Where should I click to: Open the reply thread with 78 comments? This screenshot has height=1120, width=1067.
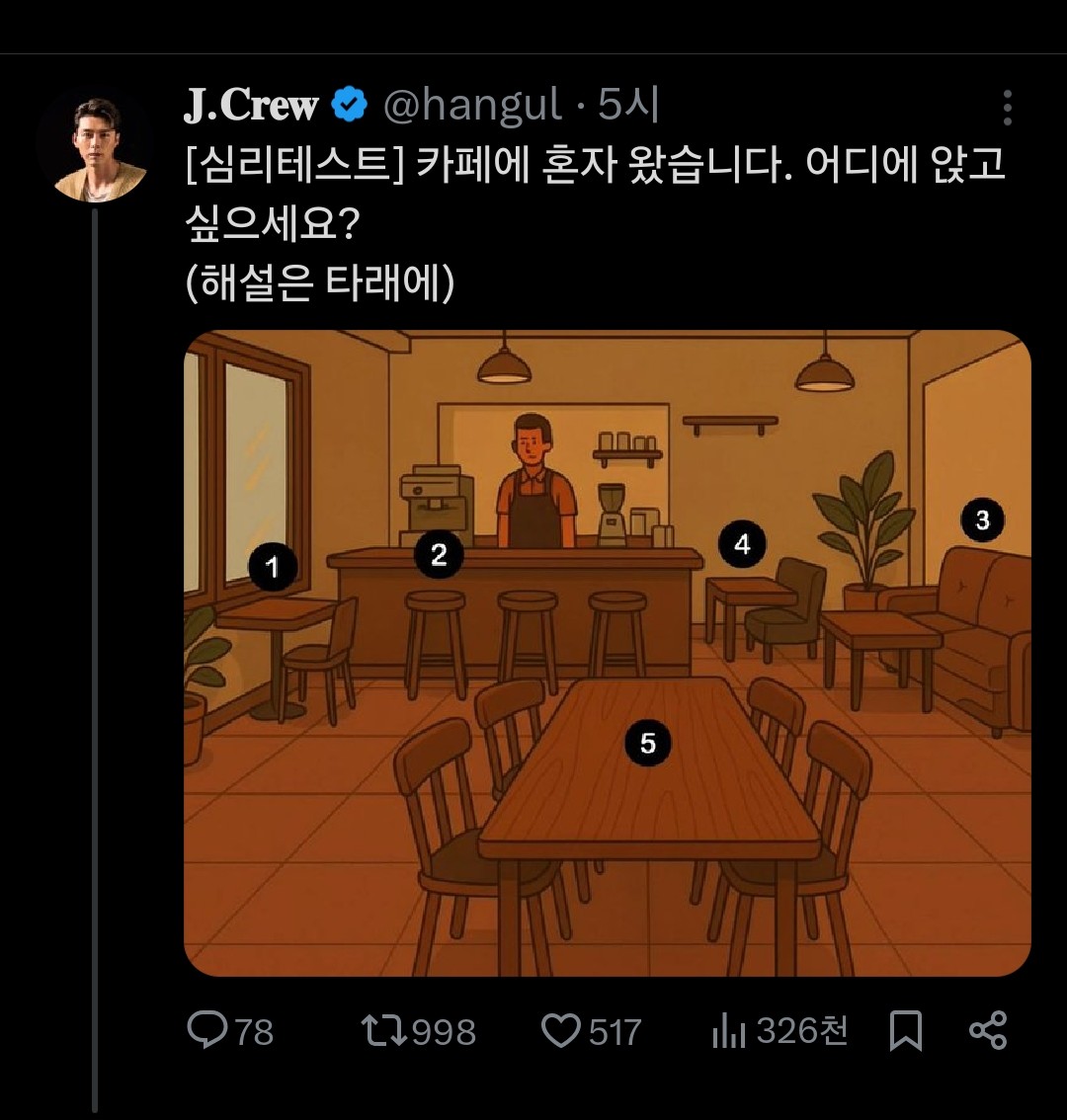(208, 1031)
